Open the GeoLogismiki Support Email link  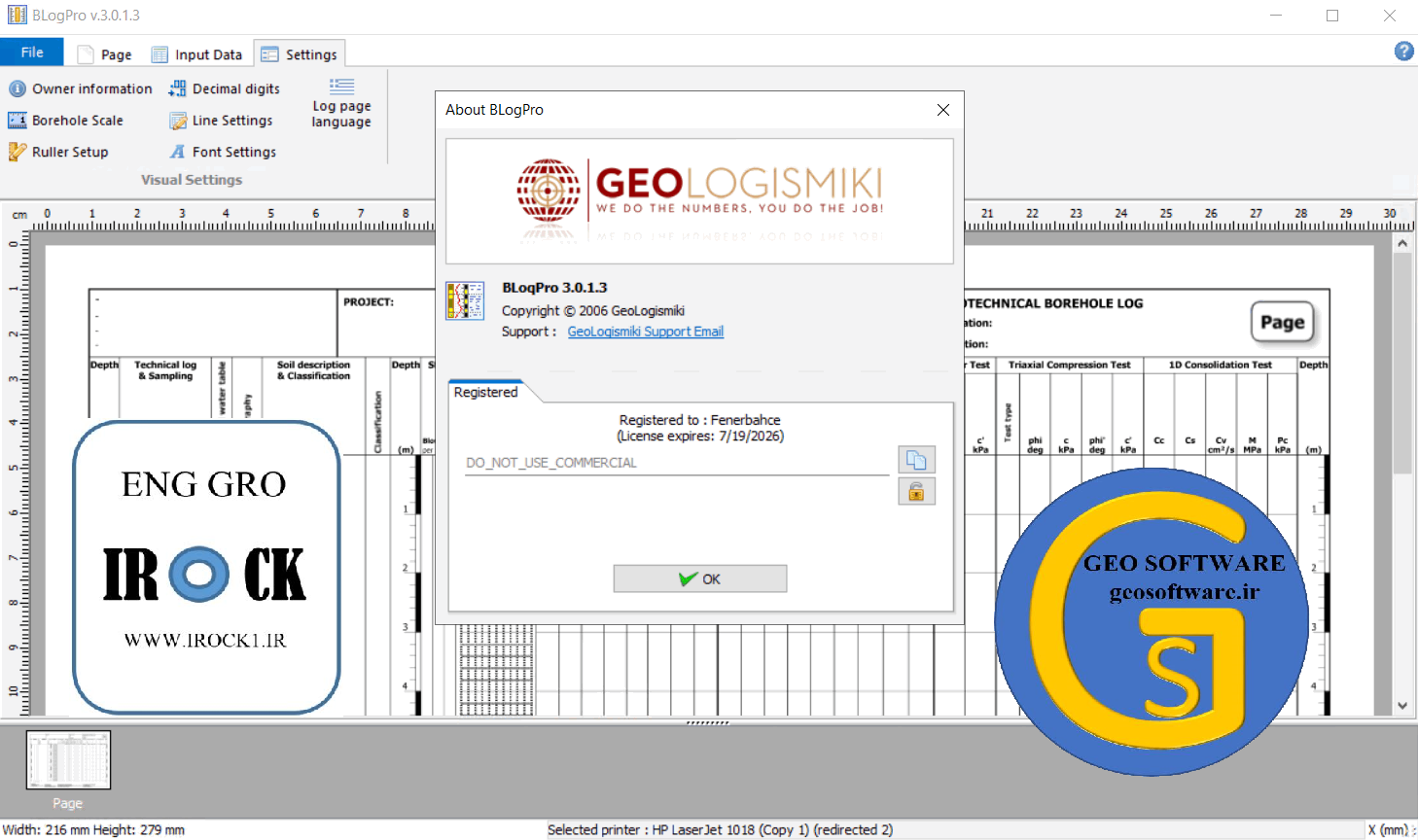click(x=645, y=332)
